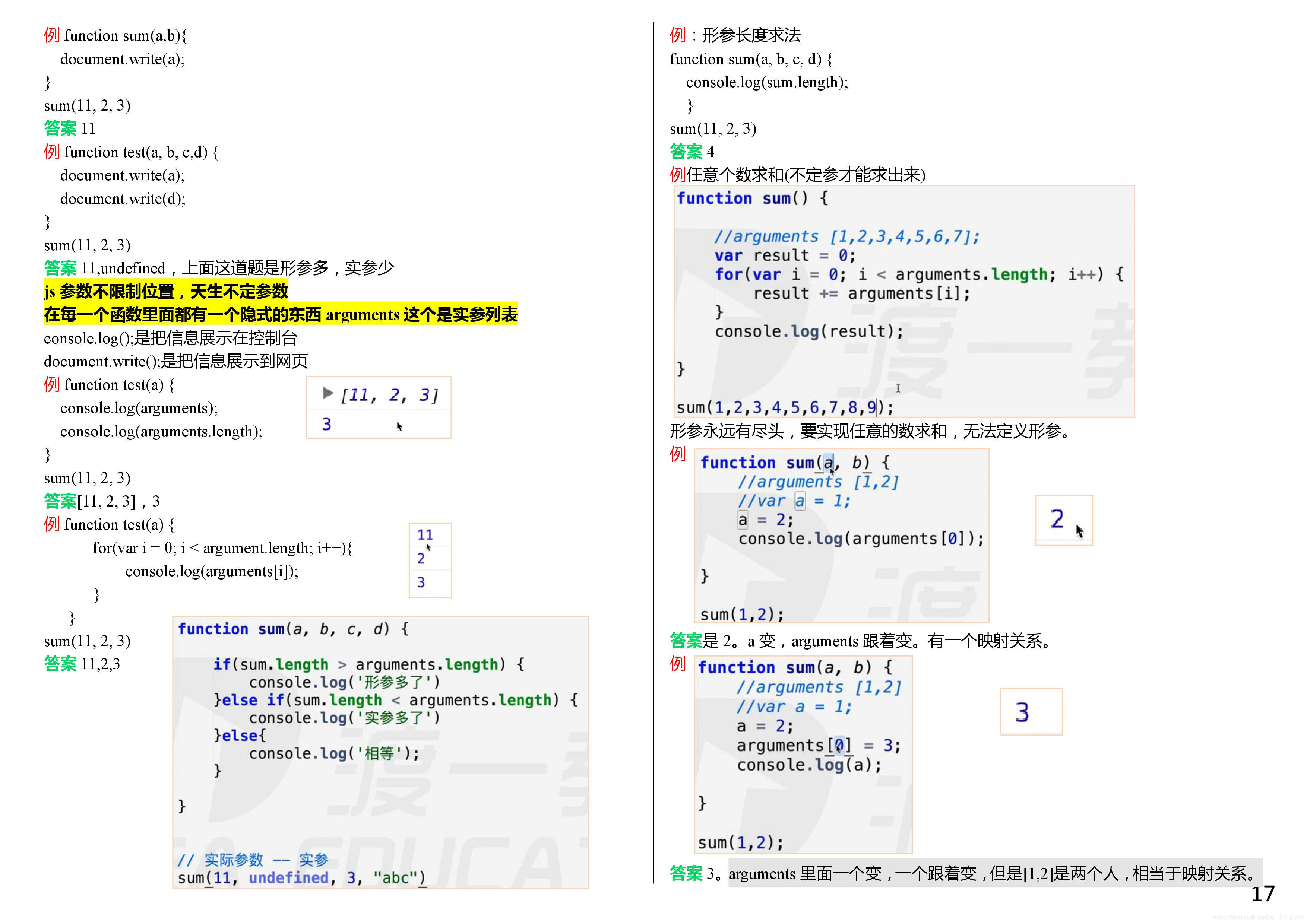Click code line 'if(sum.length > arguments.length) {'
Viewport: 1307px width, 924px height.
[369, 664]
